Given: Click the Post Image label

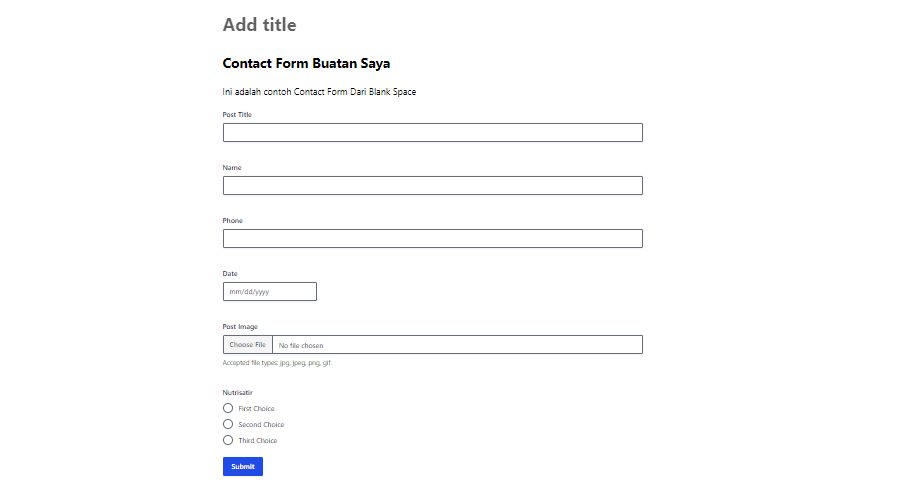Looking at the screenshot, I should point(240,327).
